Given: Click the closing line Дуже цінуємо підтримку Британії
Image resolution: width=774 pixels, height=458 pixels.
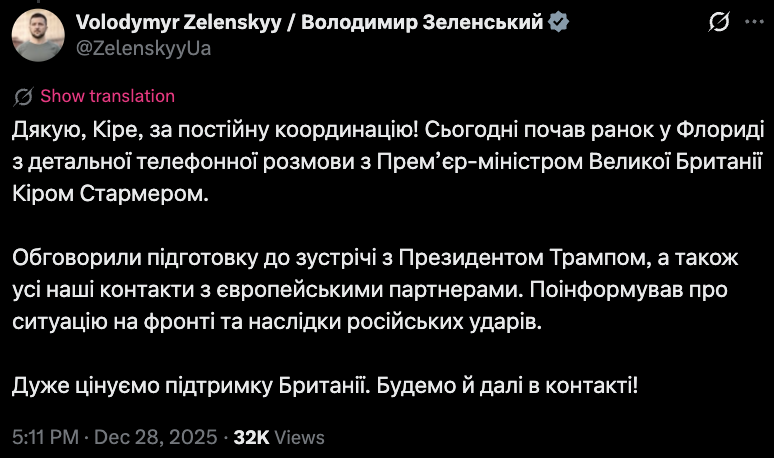Looking at the screenshot, I should (325, 386).
